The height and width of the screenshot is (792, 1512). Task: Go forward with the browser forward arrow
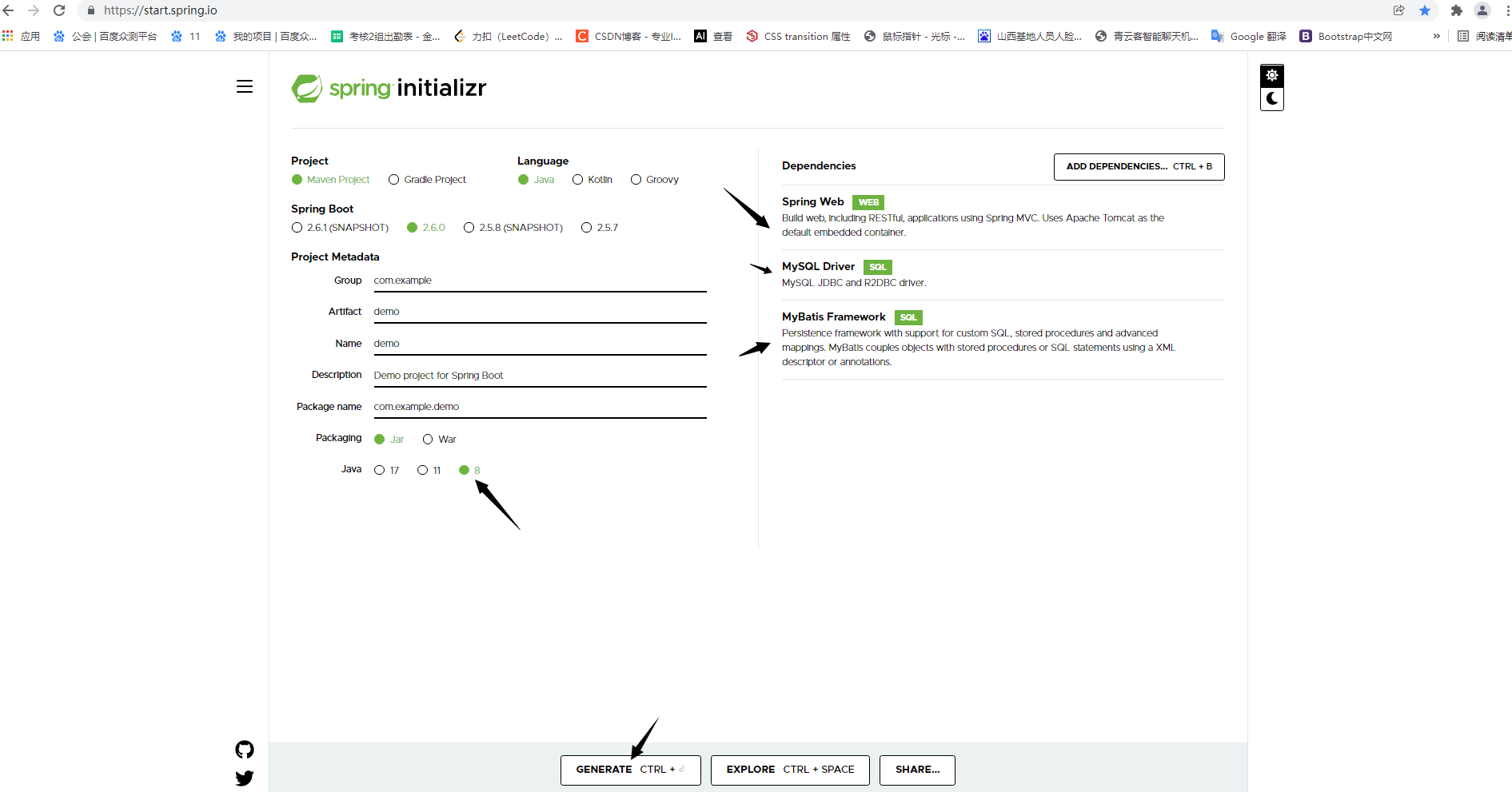tap(34, 10)
